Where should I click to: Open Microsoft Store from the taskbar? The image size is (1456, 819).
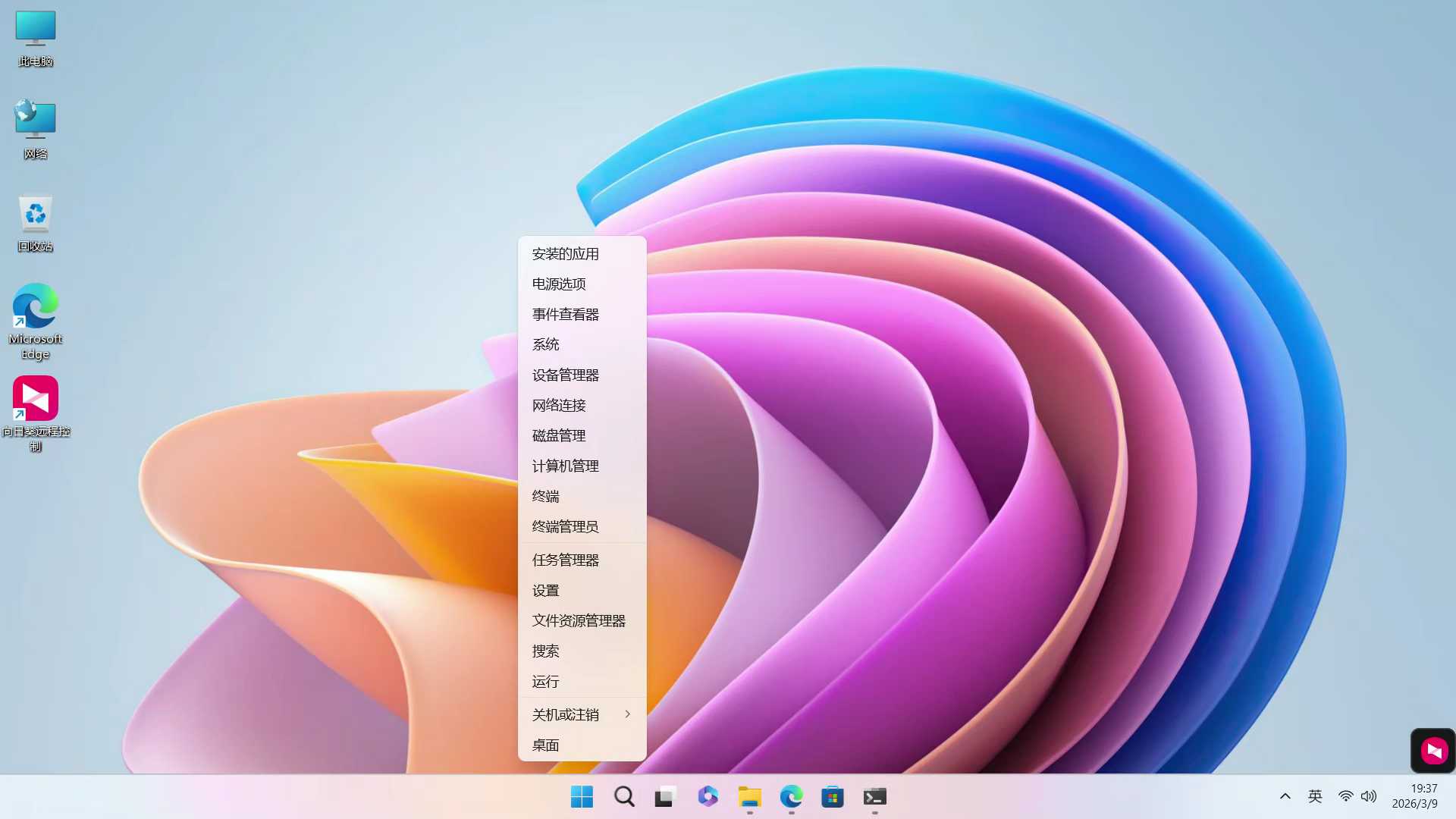[x=833, y=796]
